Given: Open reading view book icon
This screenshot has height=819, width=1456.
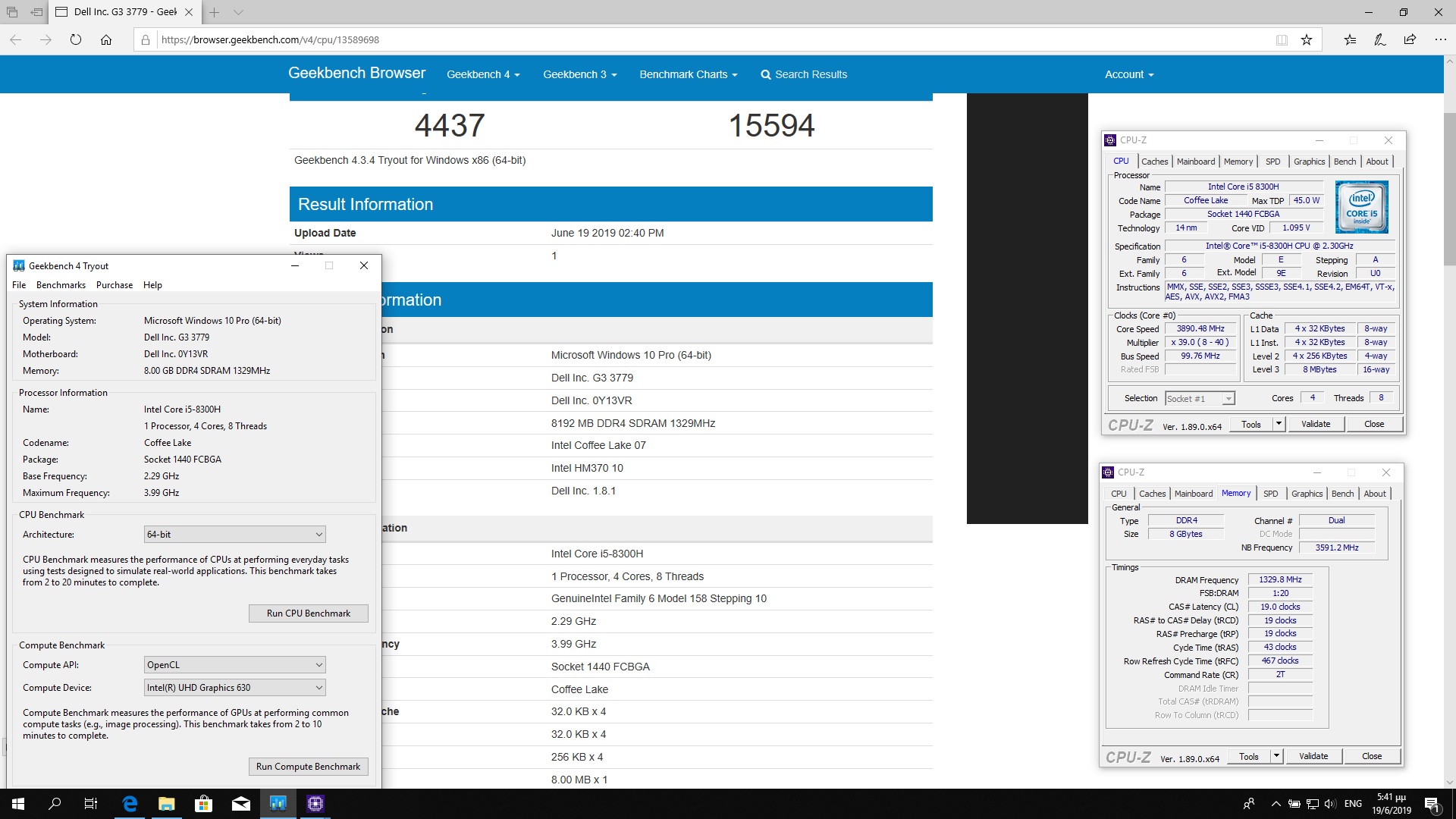Looking at the screenshot, I should pyautogui.click(x=1282, y=39).
